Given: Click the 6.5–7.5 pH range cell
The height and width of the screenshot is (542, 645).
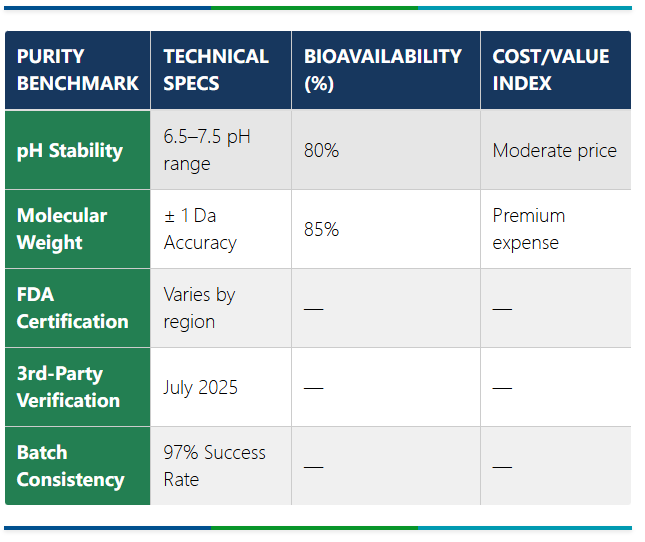Looking at the screenshot, I should [x=207, y=150].
